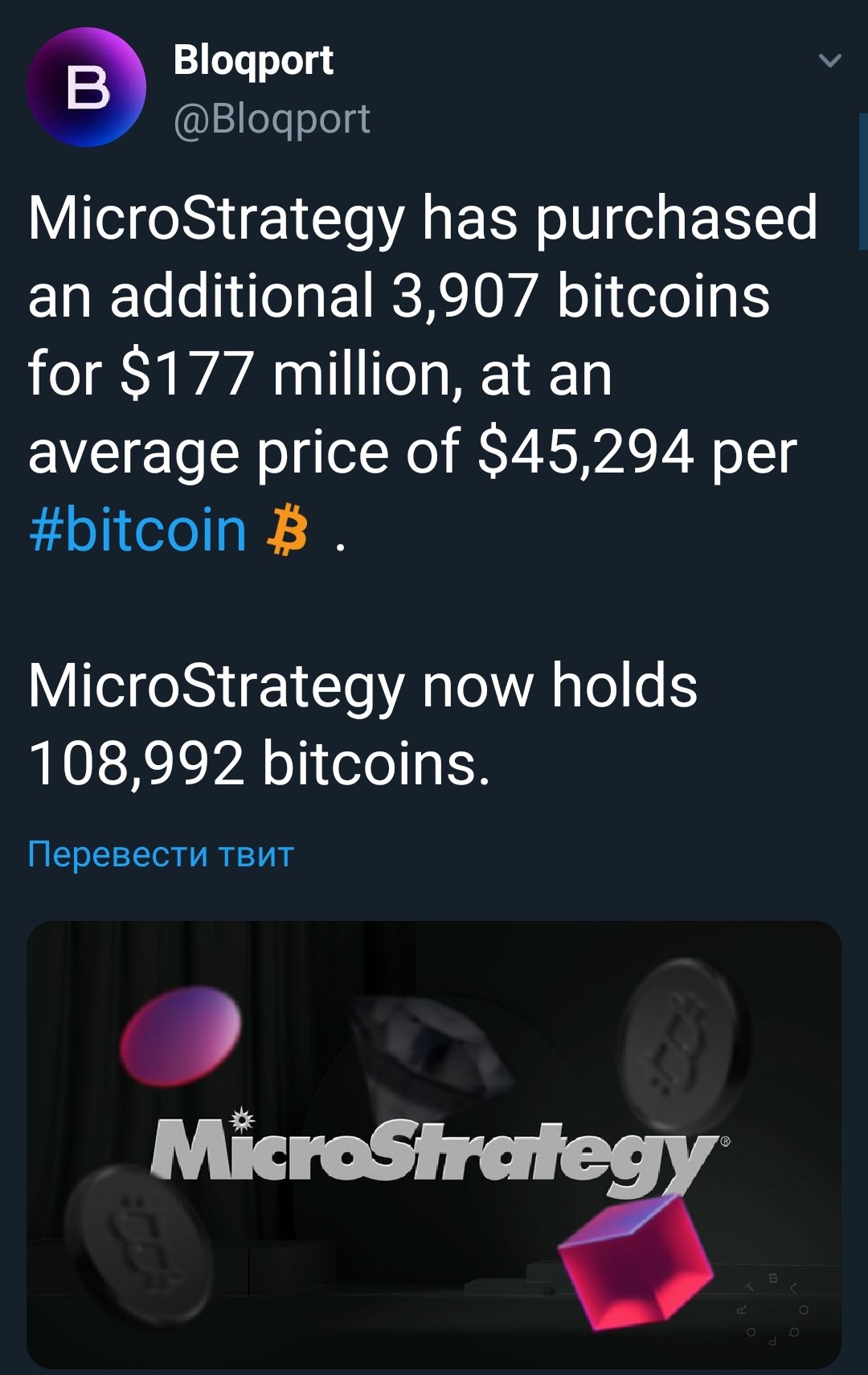Tap the orange Bitcoin emoji symbol
Screen dimensions: 868x1375
(x=287, y=530)
